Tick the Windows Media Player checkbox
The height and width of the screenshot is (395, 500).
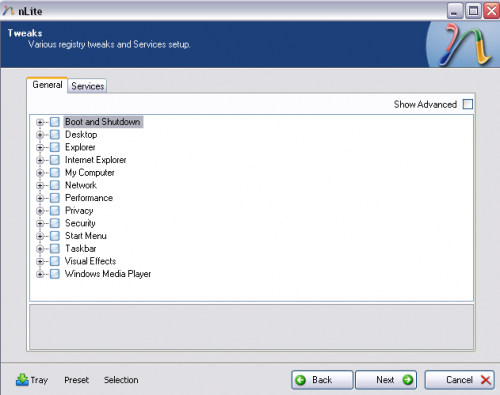[x=55, y=274]
